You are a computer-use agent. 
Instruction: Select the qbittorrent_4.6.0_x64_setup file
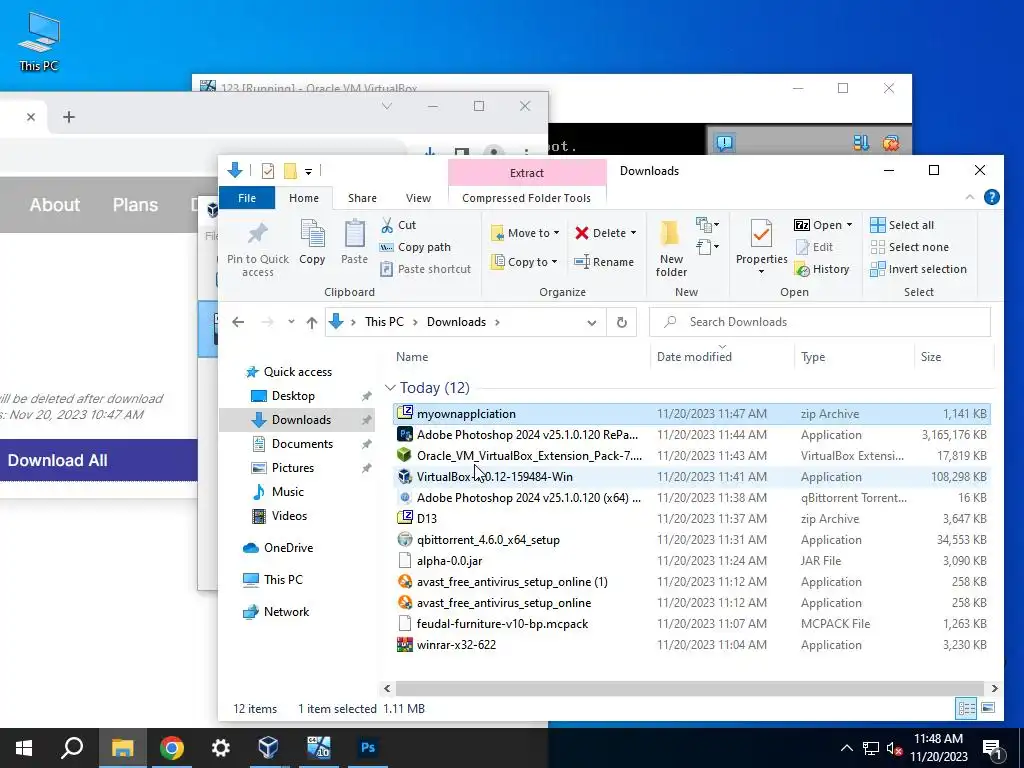[x=692, y=540]
